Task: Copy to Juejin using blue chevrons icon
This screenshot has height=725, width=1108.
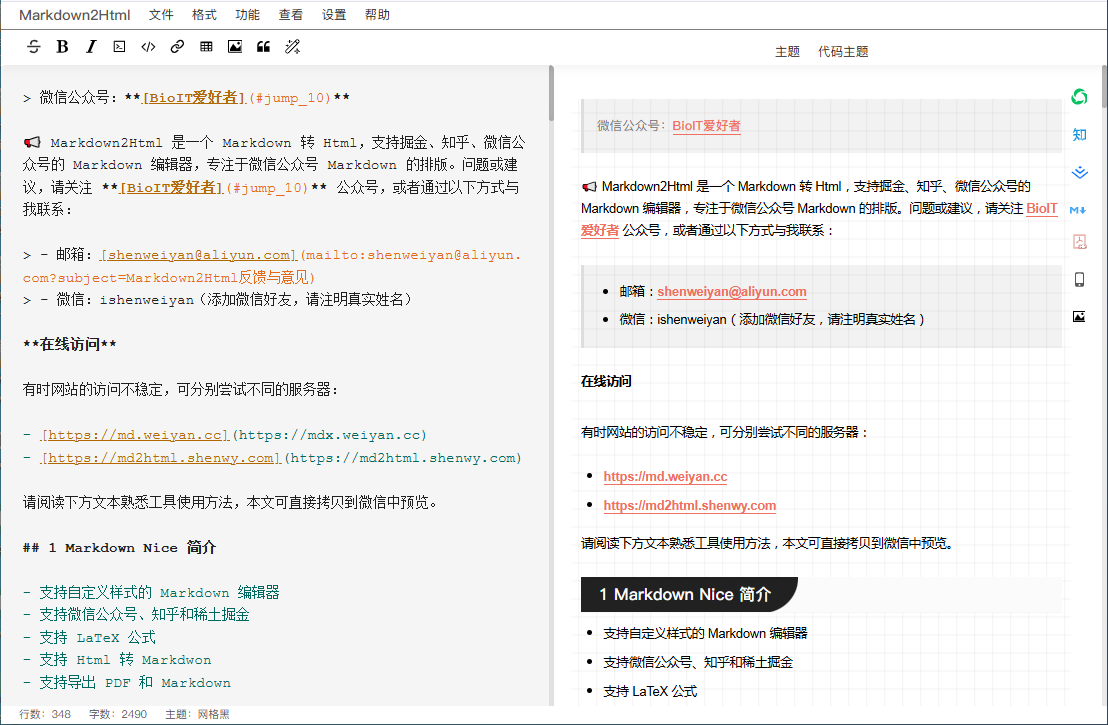Action: tap(1079, 172)
